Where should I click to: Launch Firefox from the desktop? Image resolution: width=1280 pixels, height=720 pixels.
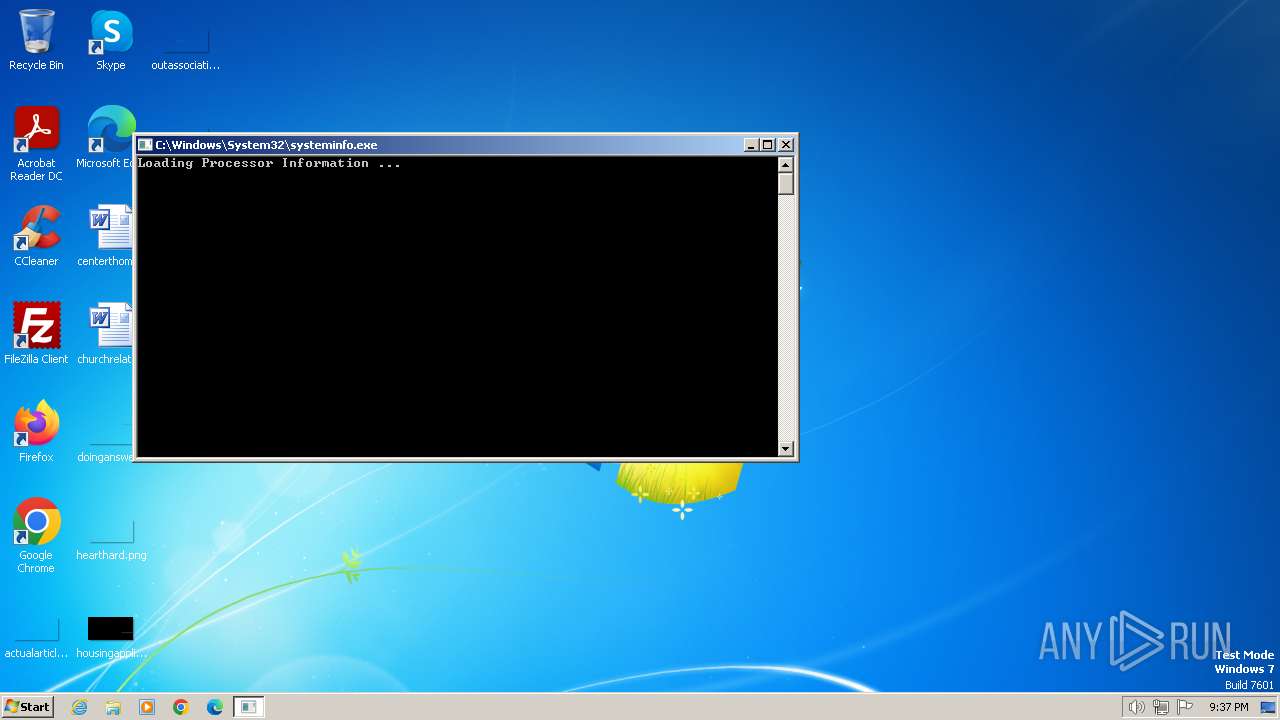[x=36, y=432]
